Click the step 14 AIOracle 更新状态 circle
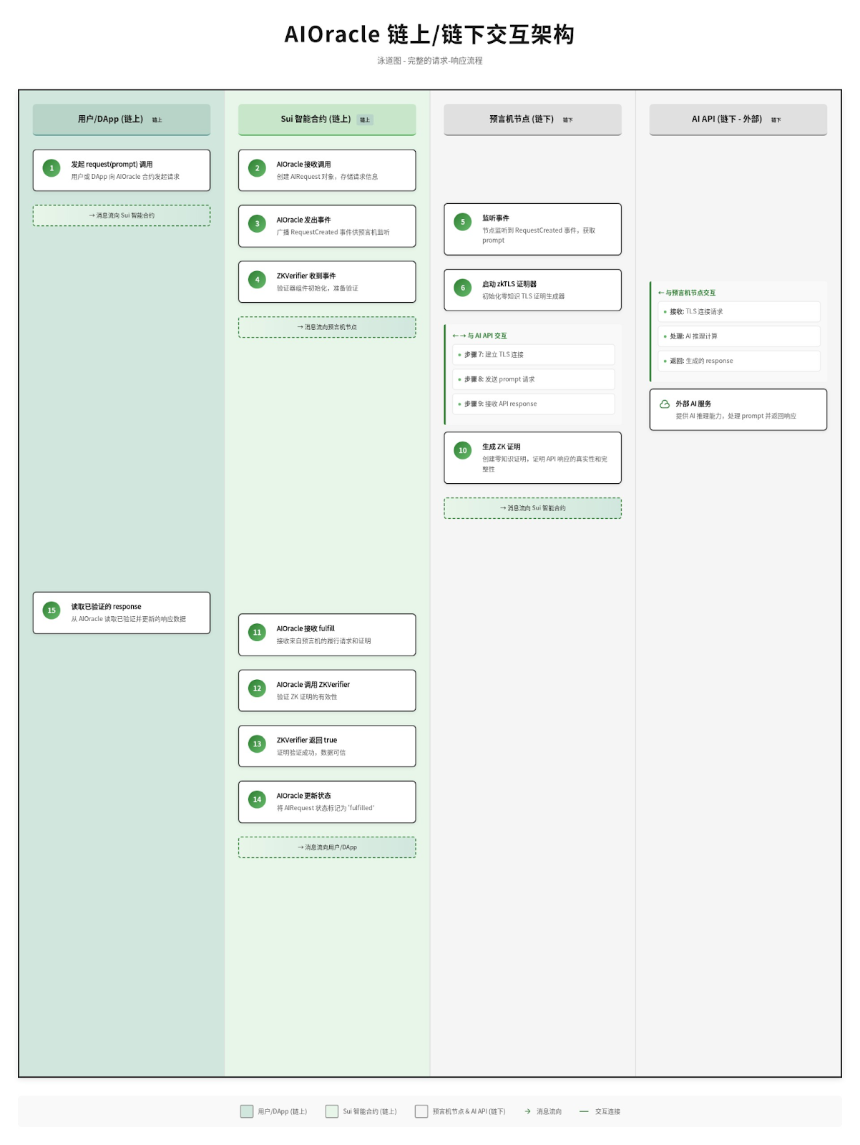The height and width of the screenshot is (1145, 860). pyautogui.click(x=257, y=800)
